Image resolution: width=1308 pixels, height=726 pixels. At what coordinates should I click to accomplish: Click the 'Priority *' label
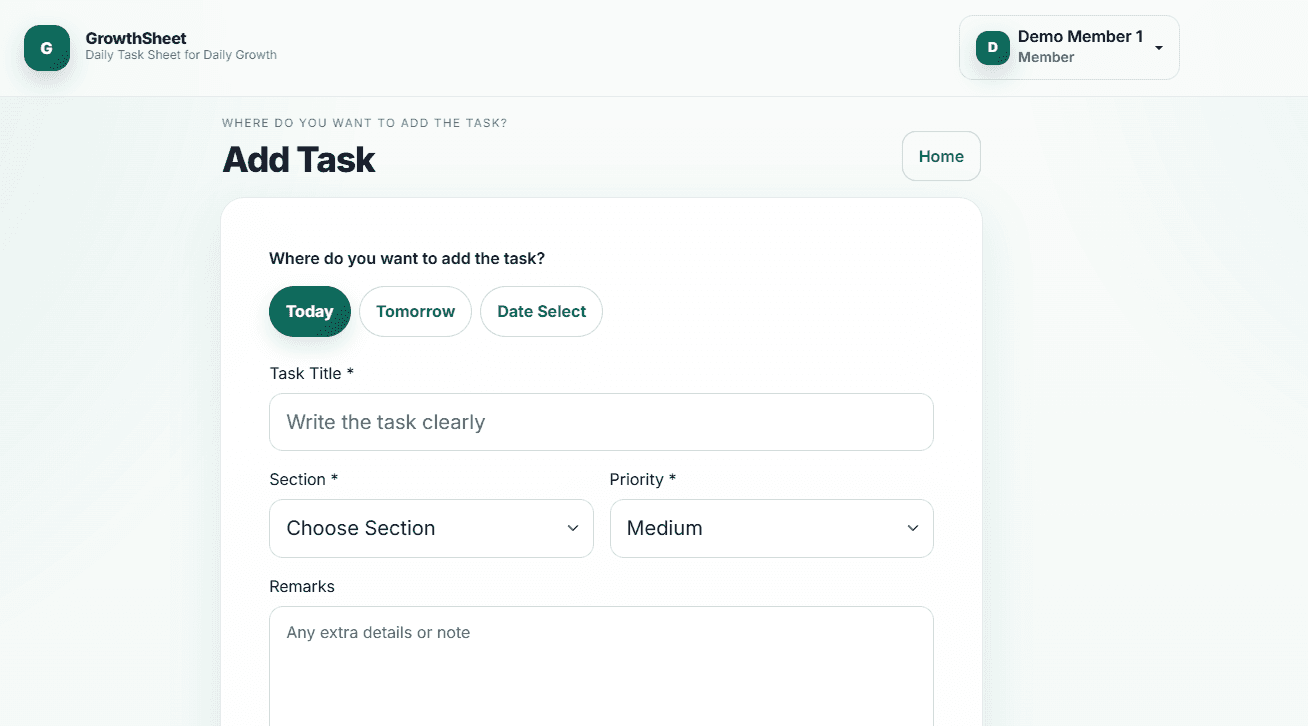pyautogui.click(x=643, y=479)
